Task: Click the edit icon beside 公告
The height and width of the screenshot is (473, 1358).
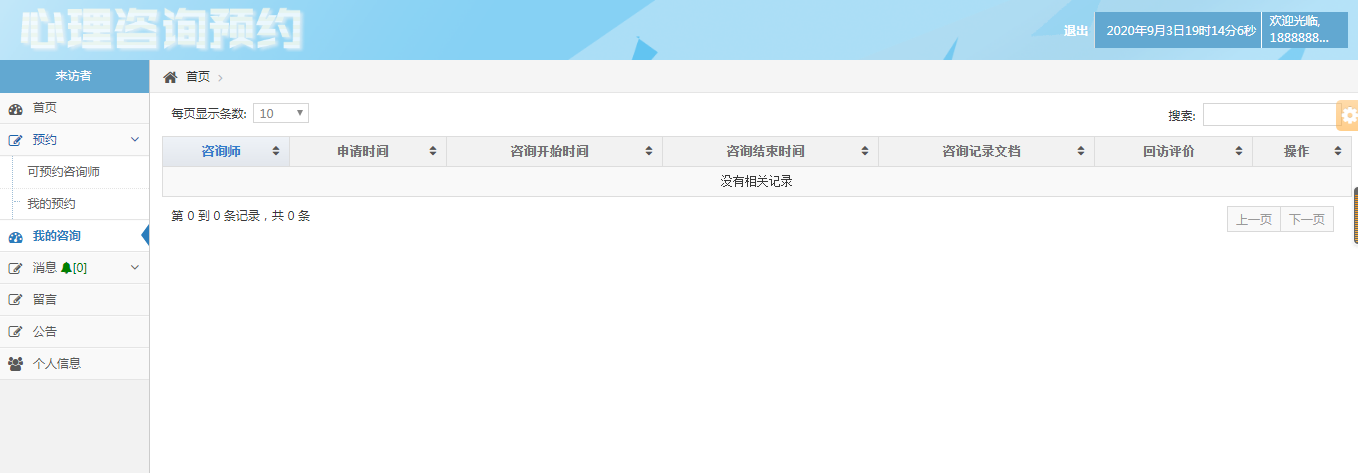Action: [x=15, y=332]
